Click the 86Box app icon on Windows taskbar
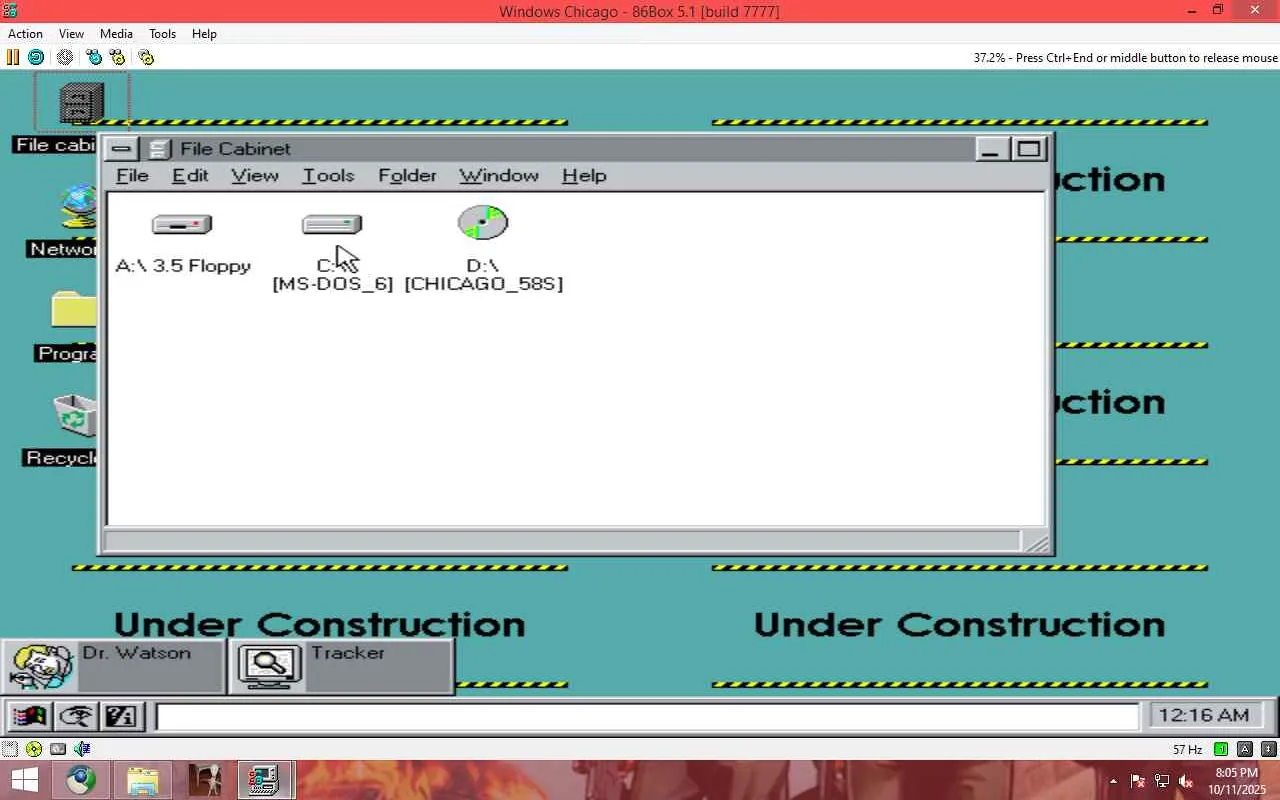1280x800 pixels. click(x=265, y=780)
